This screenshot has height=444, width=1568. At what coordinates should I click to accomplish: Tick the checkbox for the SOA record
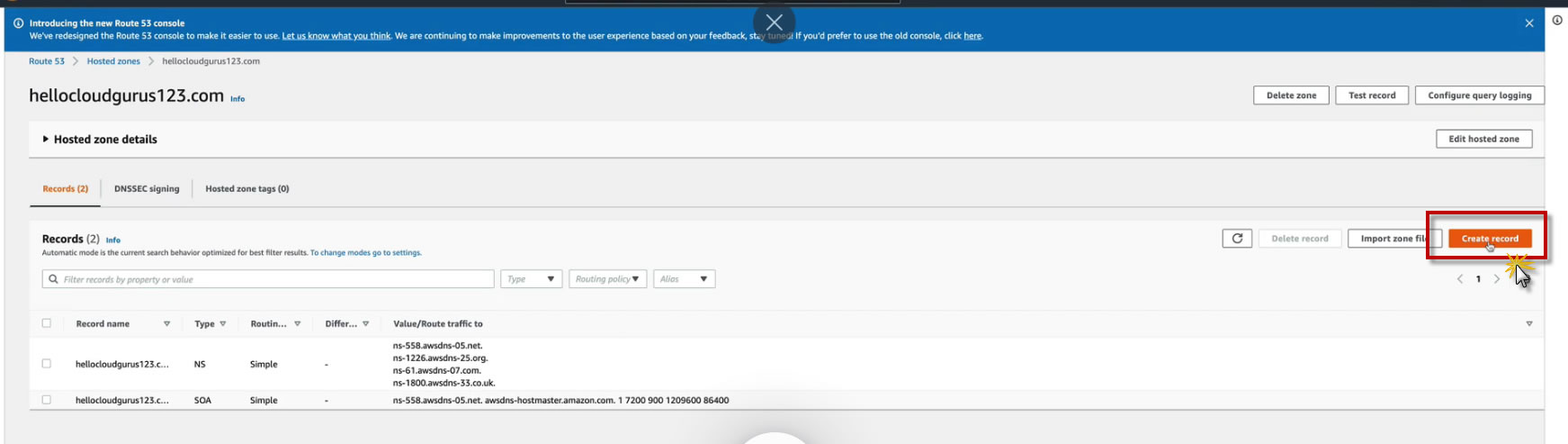pos(47,400)
